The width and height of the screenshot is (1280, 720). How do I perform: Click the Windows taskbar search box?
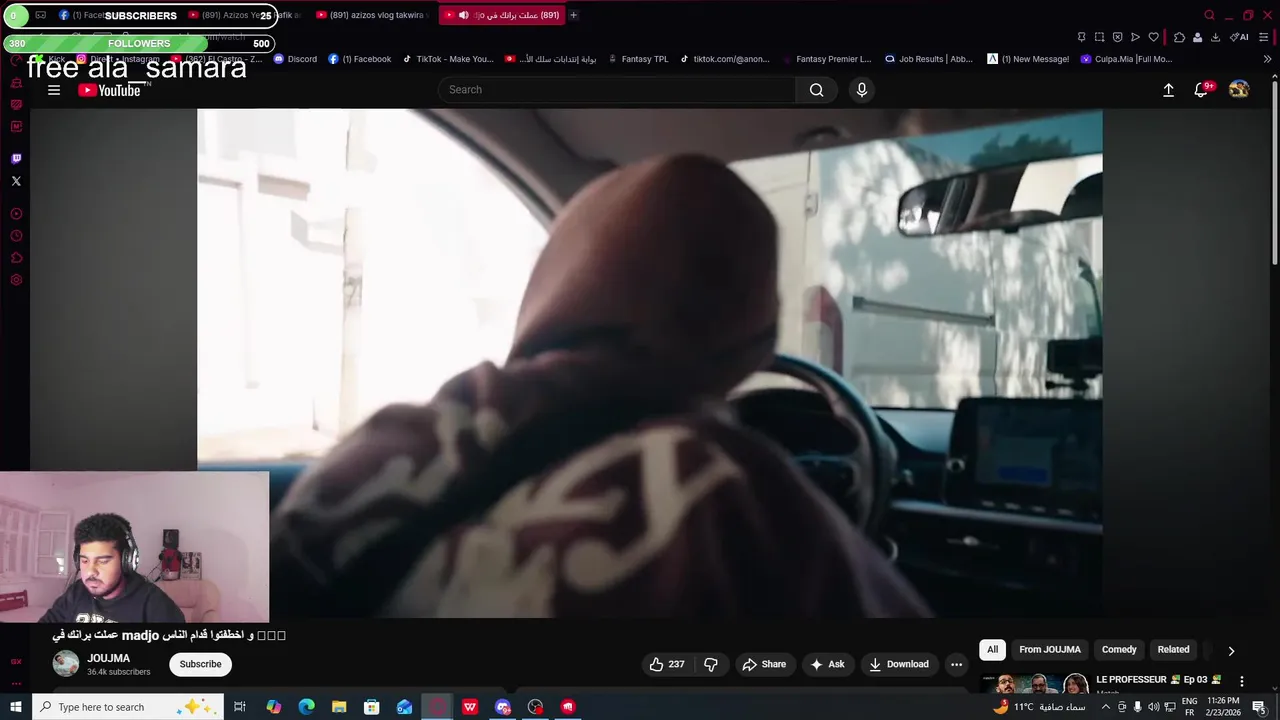pos(127,707)
